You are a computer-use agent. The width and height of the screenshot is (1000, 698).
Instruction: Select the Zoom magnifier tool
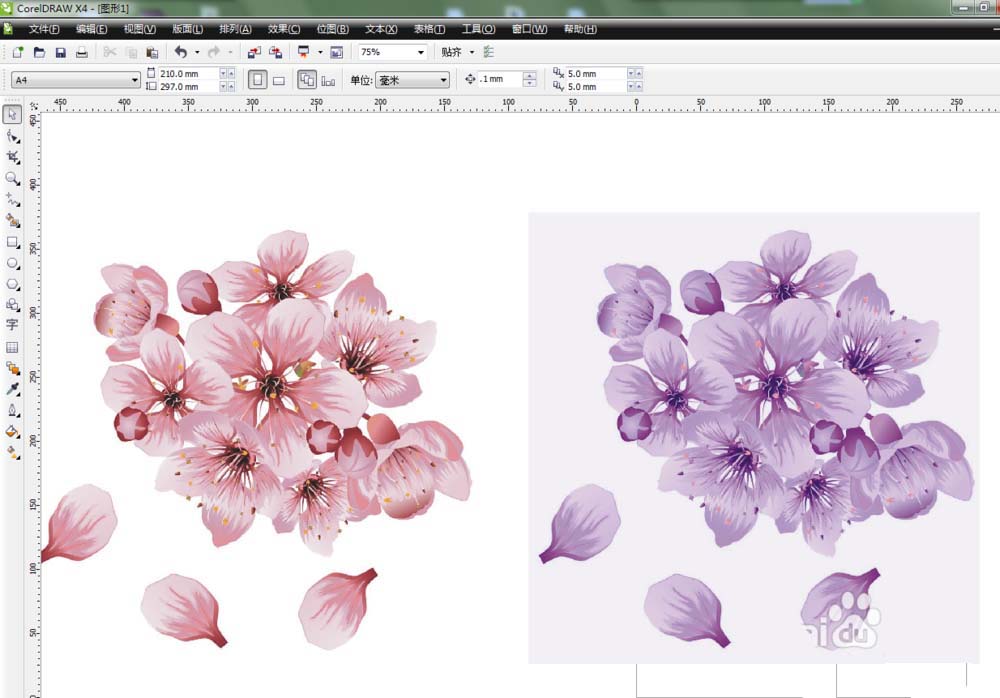13,178
